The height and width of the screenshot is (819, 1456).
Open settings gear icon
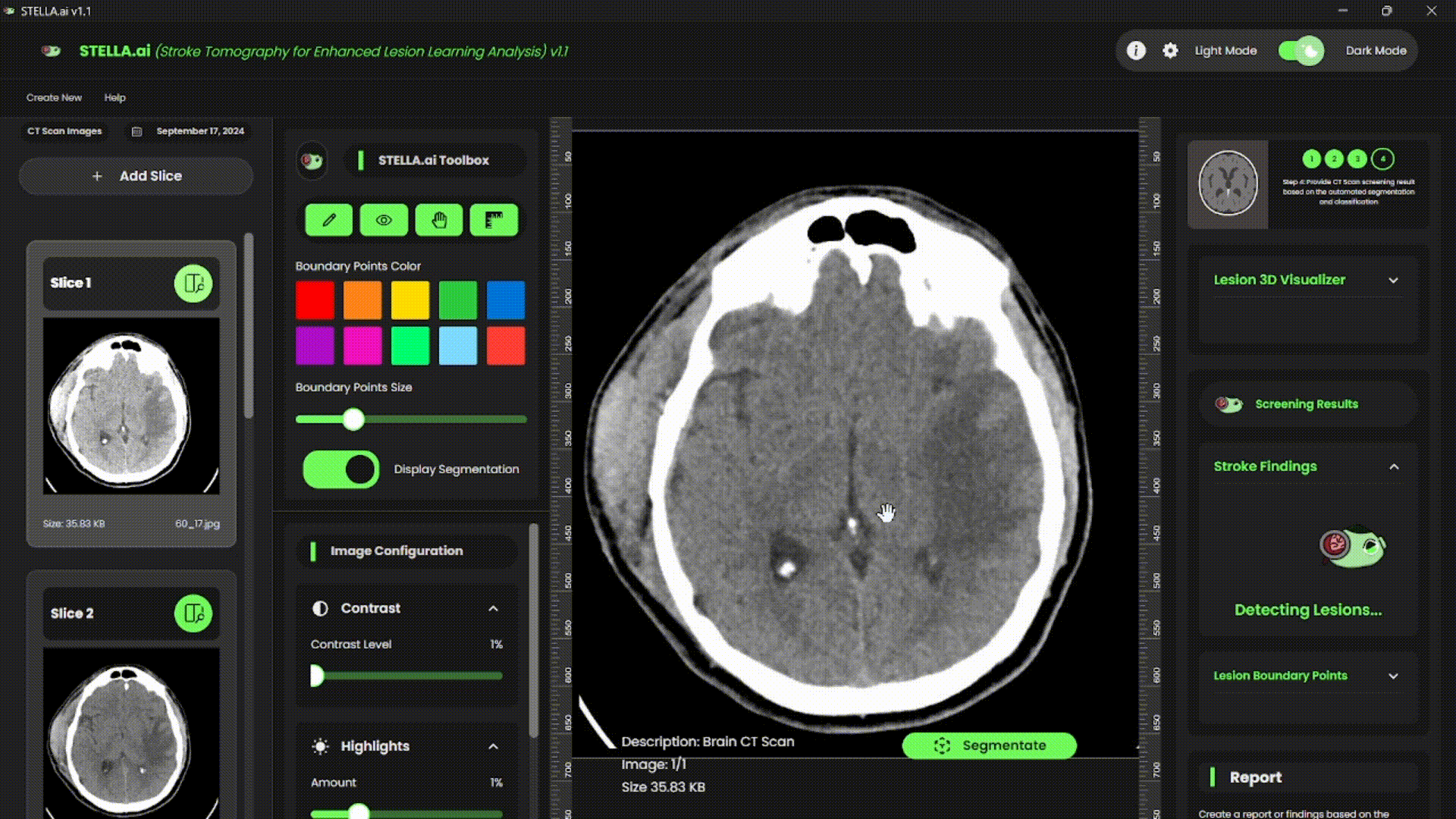(x=1170, y=51)
